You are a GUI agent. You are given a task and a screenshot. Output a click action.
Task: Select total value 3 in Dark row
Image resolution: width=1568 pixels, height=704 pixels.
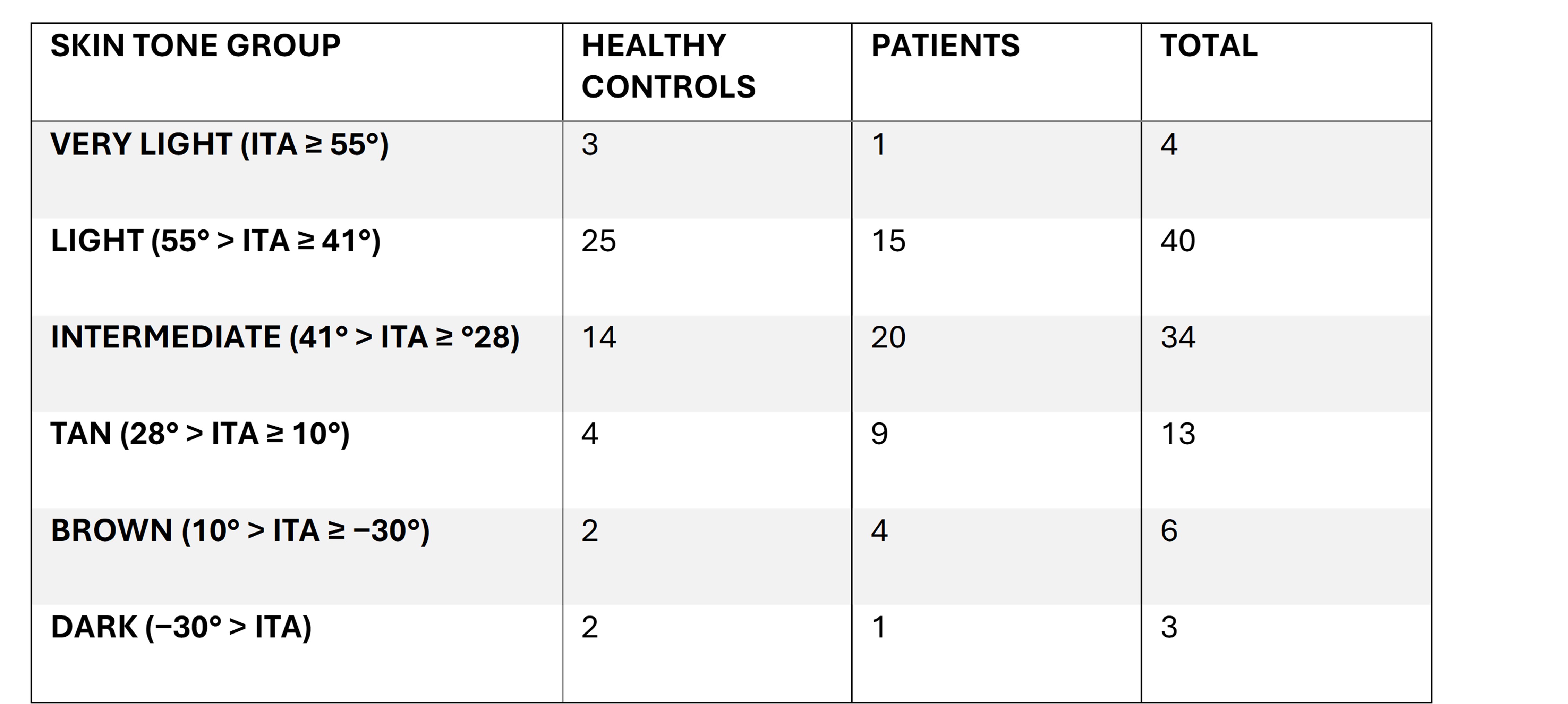click(1169, 627)
